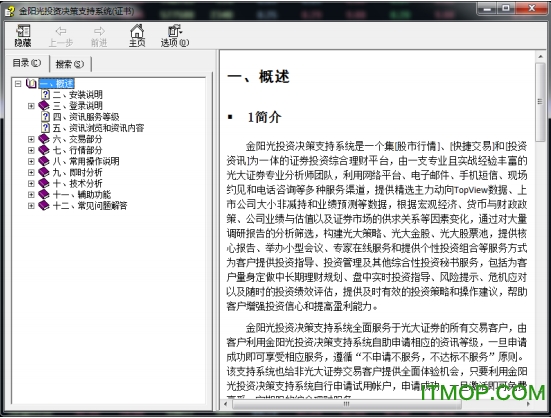The image size is (551, 418).
Task: Click the 1简介 subheading in content pane
Action: [x=264, y=117]
